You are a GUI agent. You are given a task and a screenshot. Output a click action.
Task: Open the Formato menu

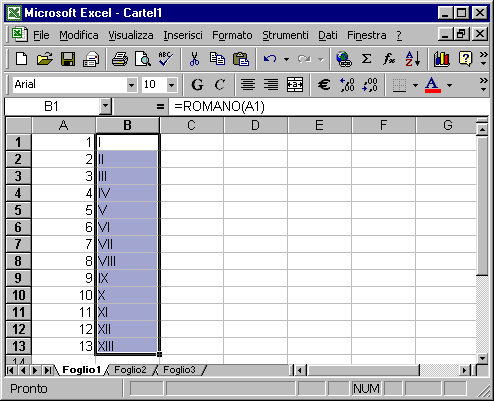[x=232, y=35]
